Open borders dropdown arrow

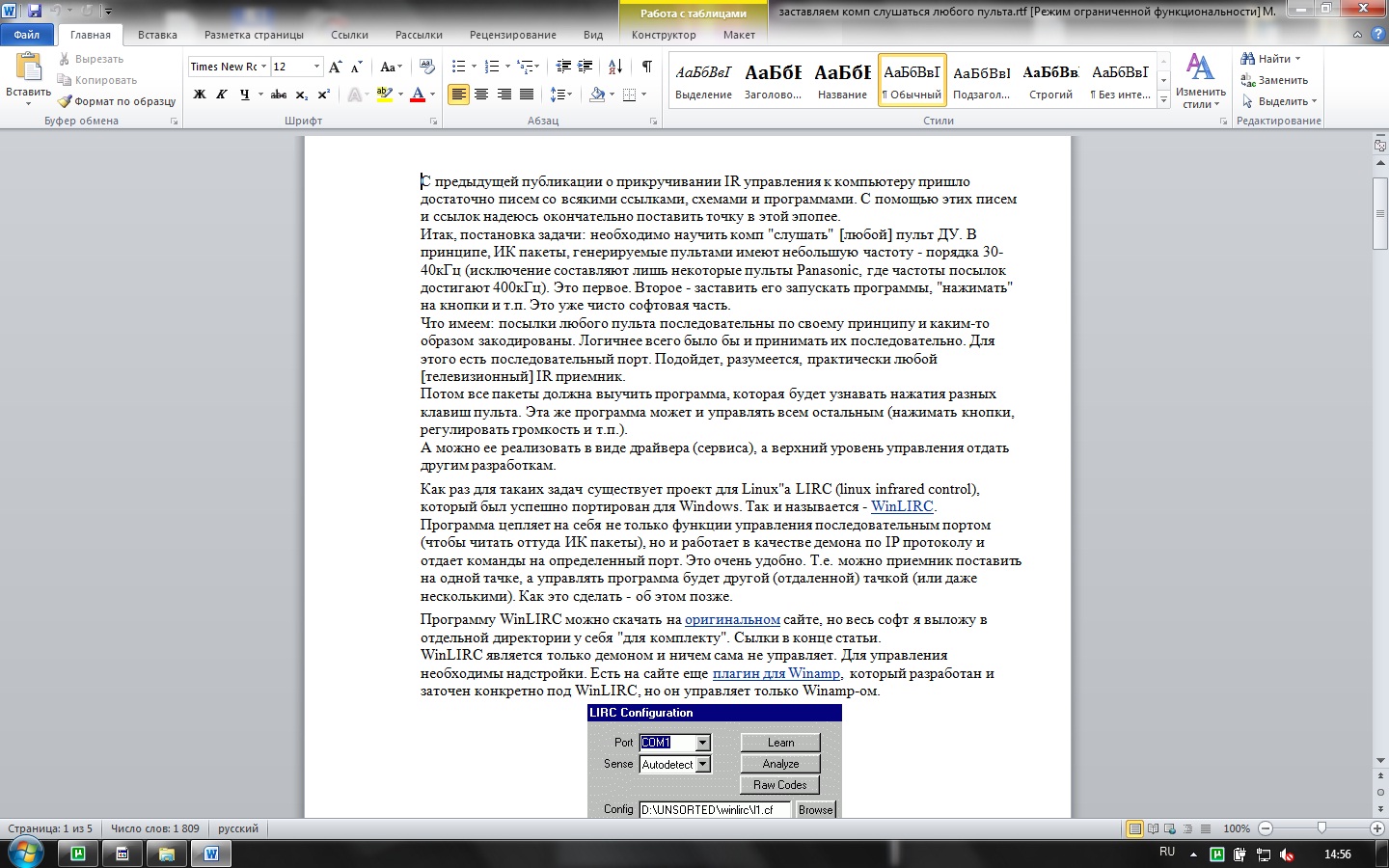click(x=643, y=95)
